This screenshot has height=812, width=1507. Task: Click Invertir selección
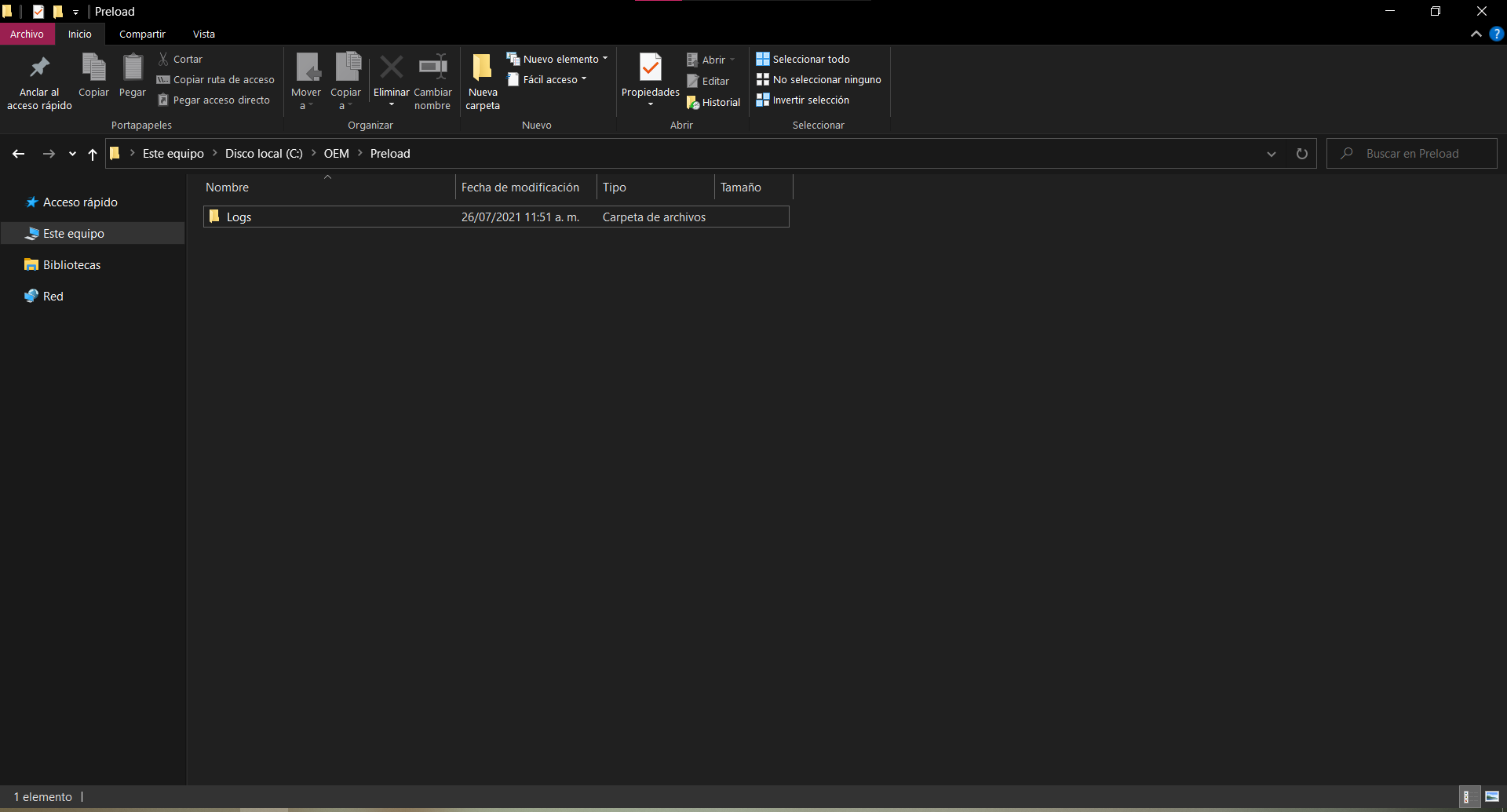(x=803, y=100)
